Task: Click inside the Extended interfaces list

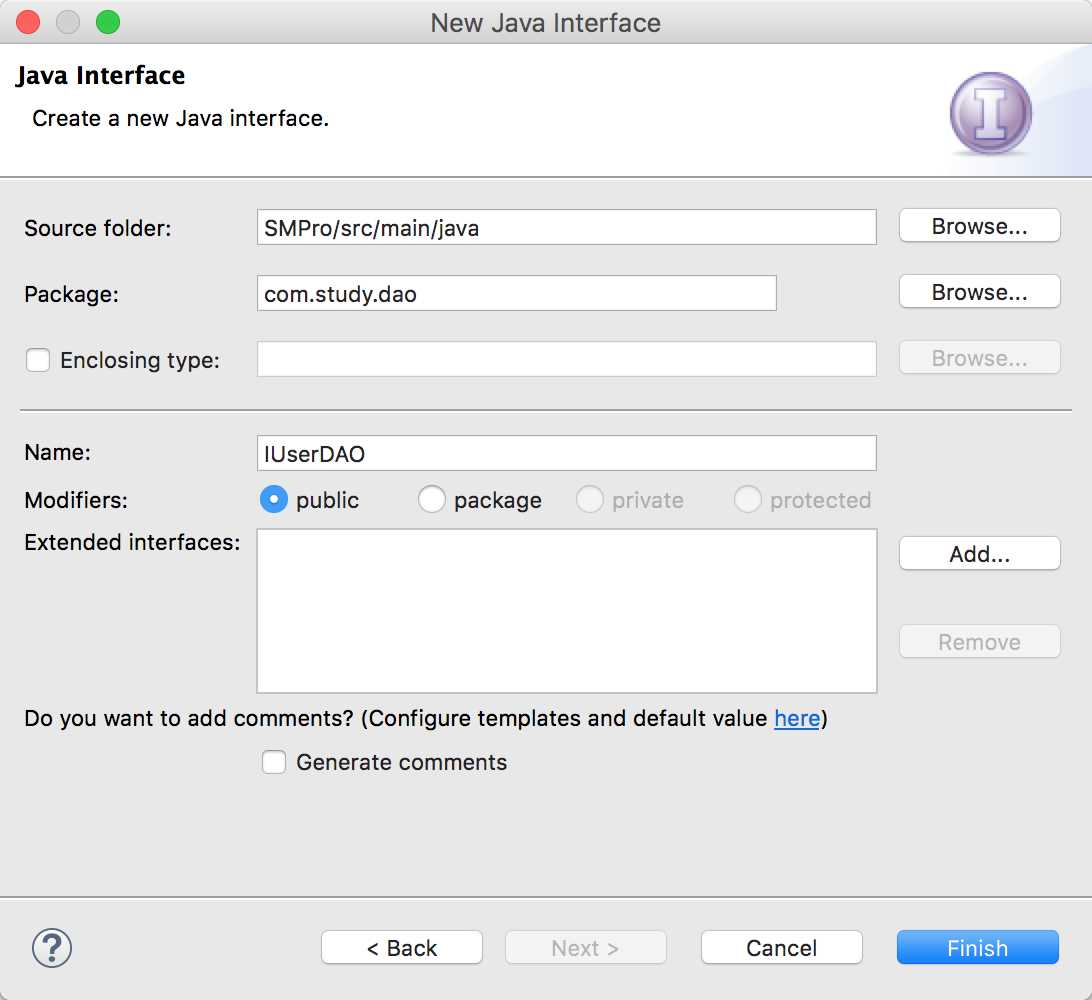Action: (566, 611)
